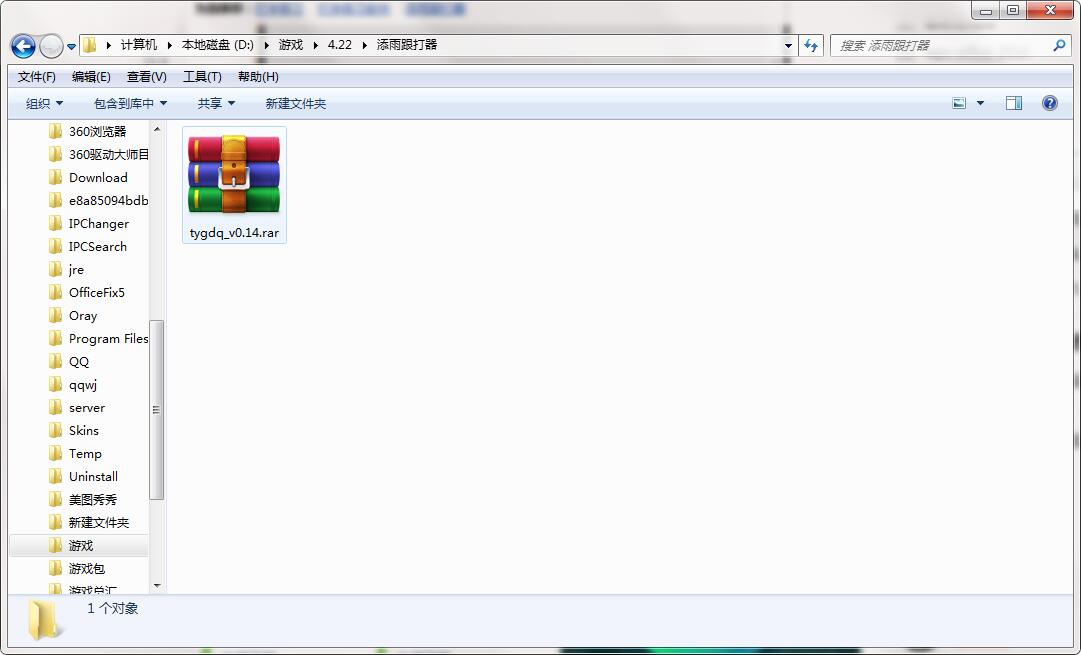Click the change view icon button
The width and height of the screenshot is (1081, 655).
959,103
